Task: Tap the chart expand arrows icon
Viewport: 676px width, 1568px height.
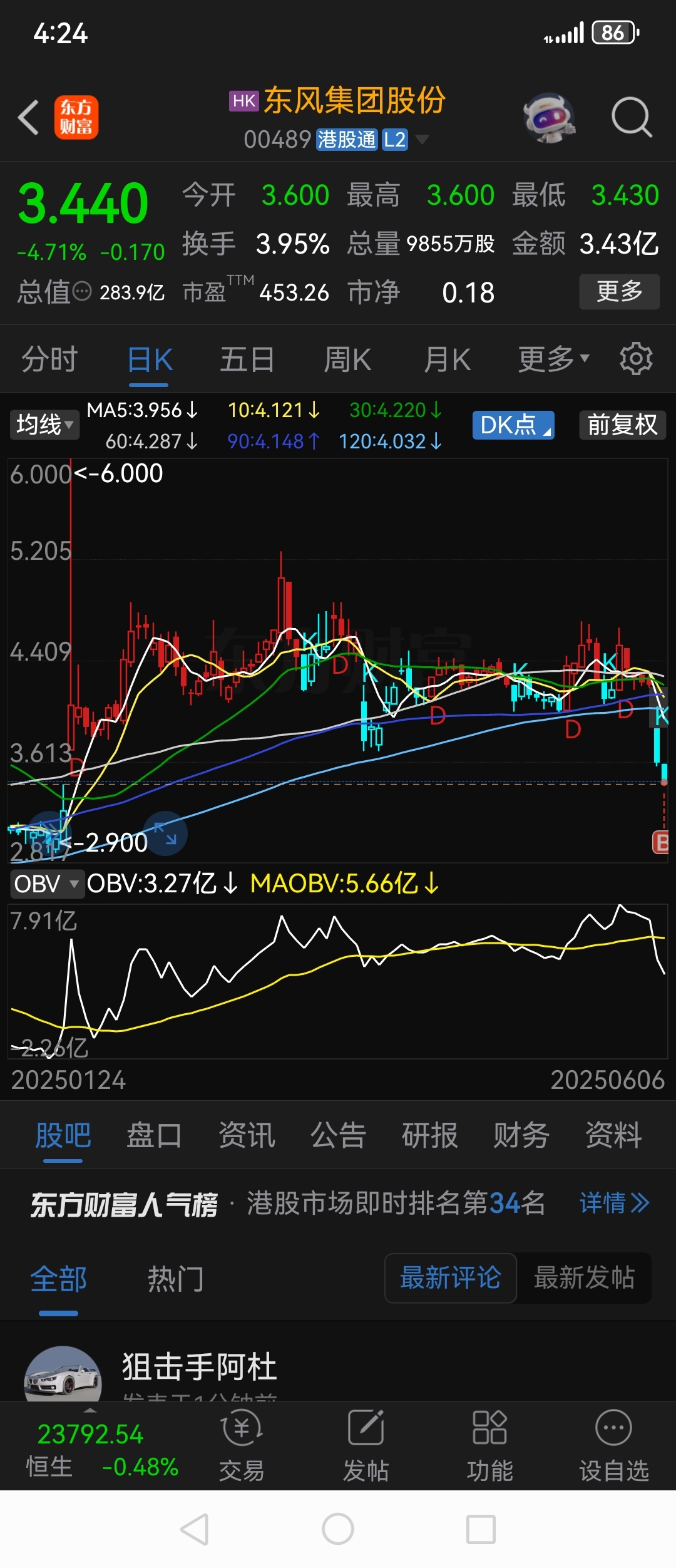Action: 165,832
